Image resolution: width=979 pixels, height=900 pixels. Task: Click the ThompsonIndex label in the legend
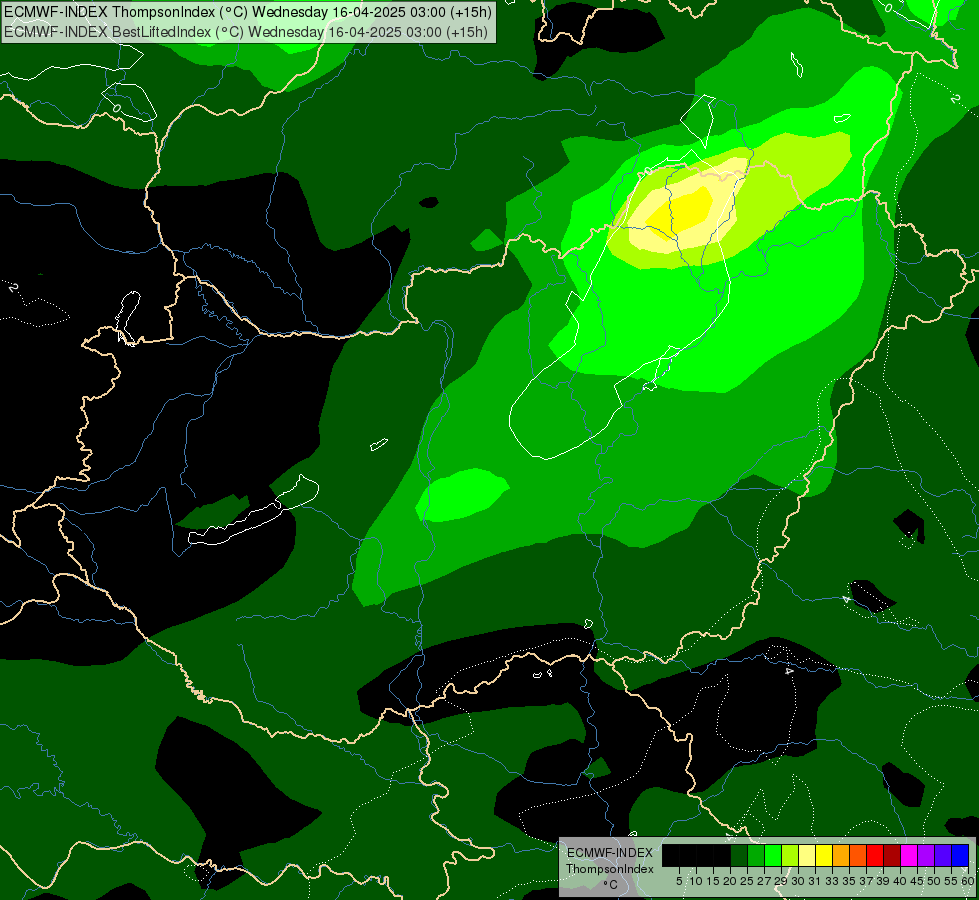609,869
